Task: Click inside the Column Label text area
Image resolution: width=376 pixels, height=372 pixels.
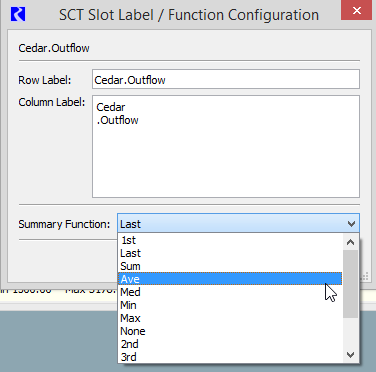Action: 226,147
